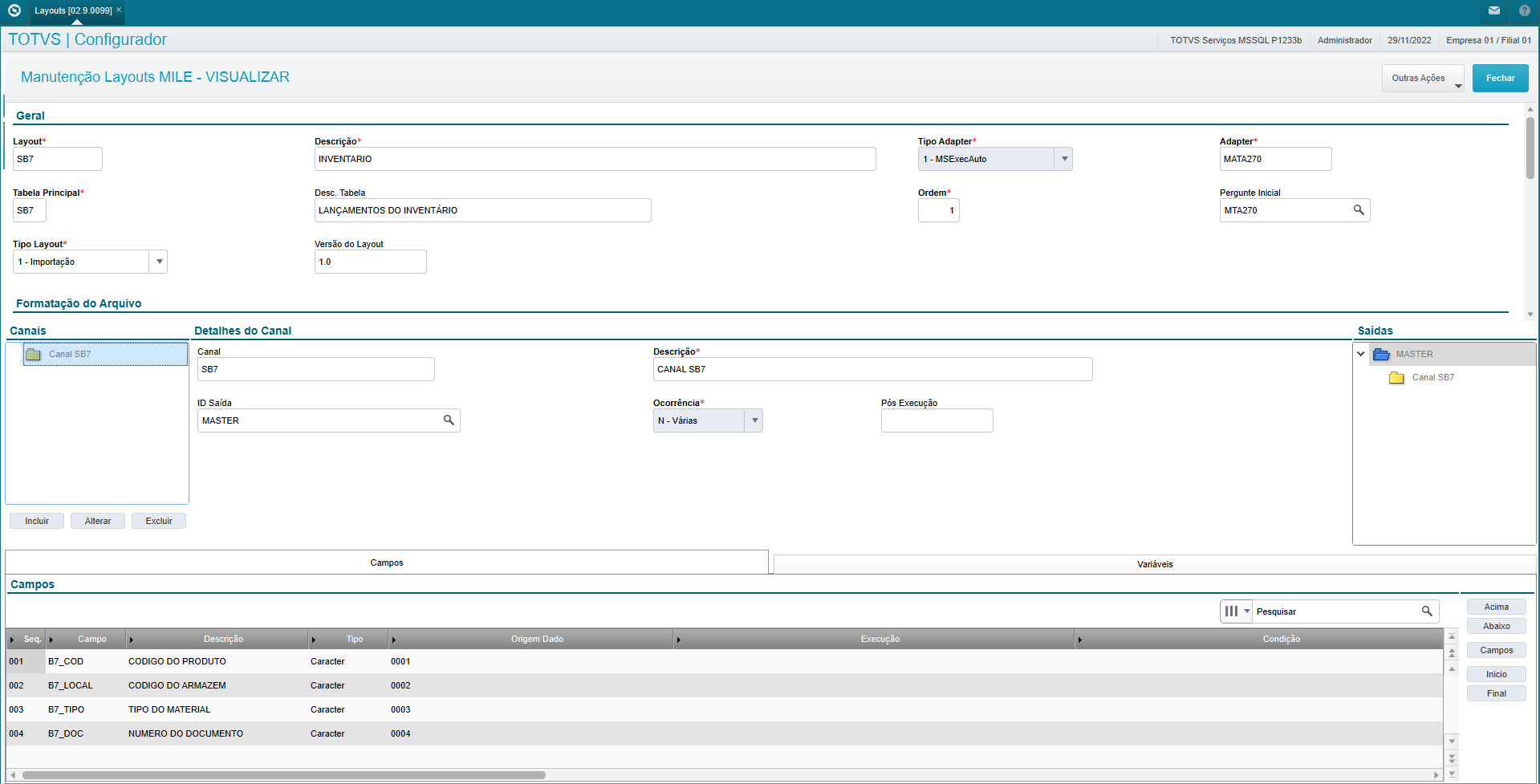Select the MASTER node in Saídas
Screen dimensions: 1540x784
click(1414, 354)
